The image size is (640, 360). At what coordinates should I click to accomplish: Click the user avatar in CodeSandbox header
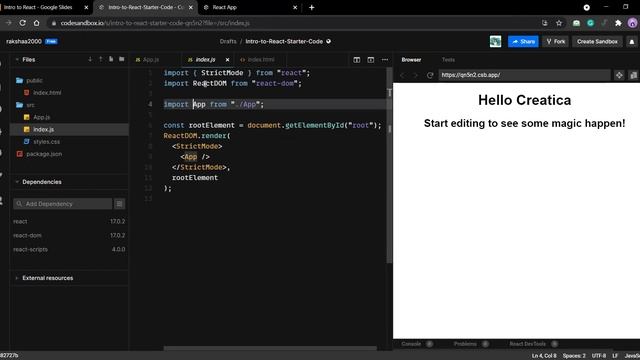[x=496, y=41]
